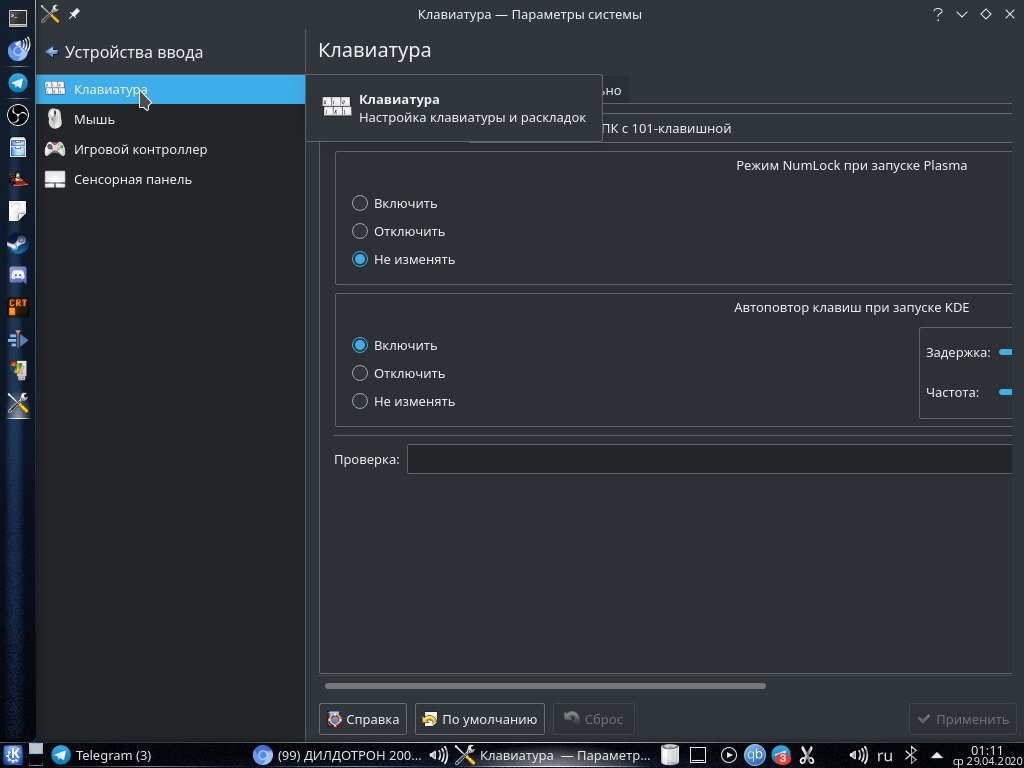The width and height of the screenshot is (1024, 768).
Task: Set NumLock mode to Включить
Action: point(360,203)
